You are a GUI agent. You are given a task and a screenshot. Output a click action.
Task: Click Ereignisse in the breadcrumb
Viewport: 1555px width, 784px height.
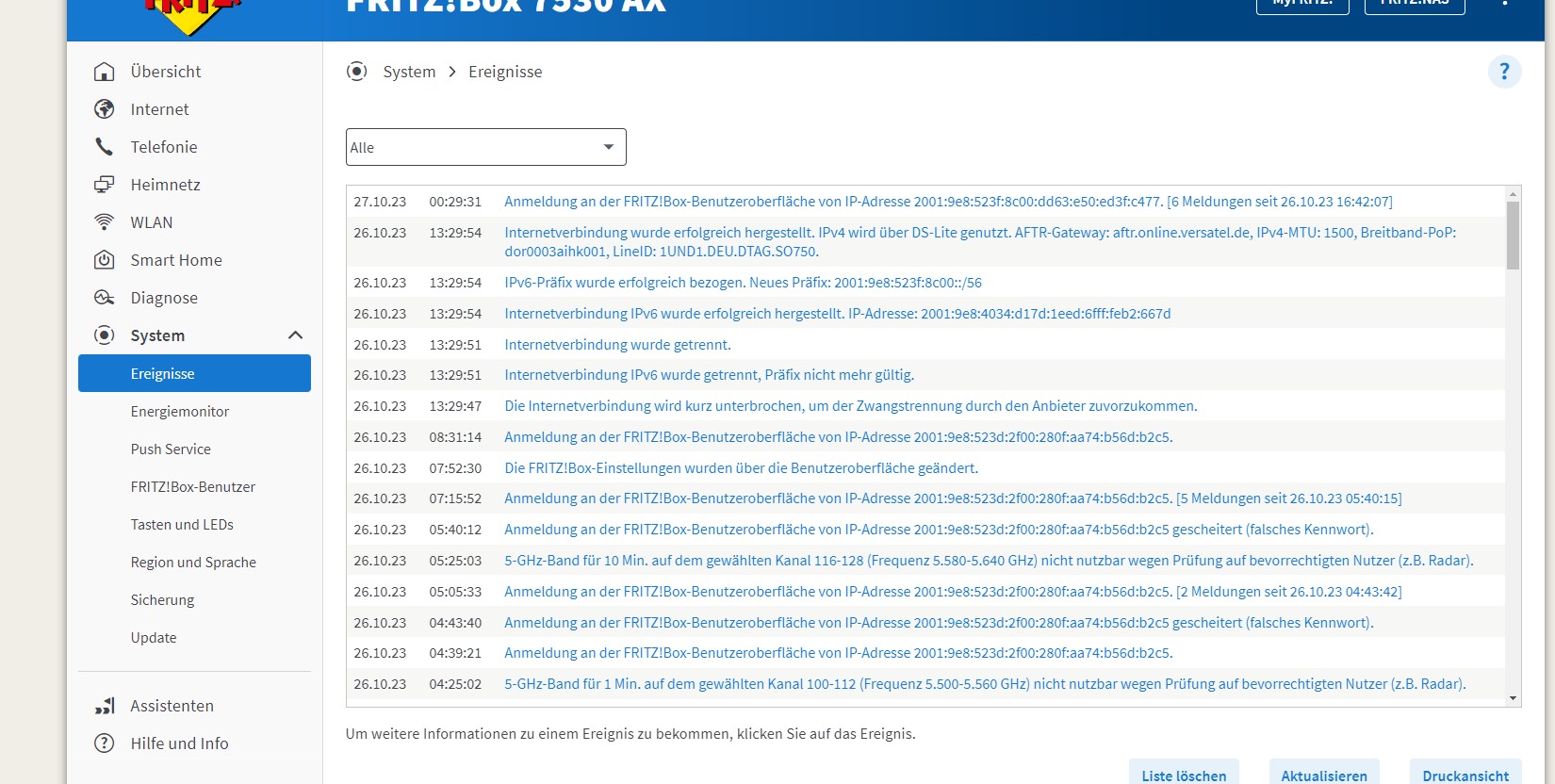(505, 72)
